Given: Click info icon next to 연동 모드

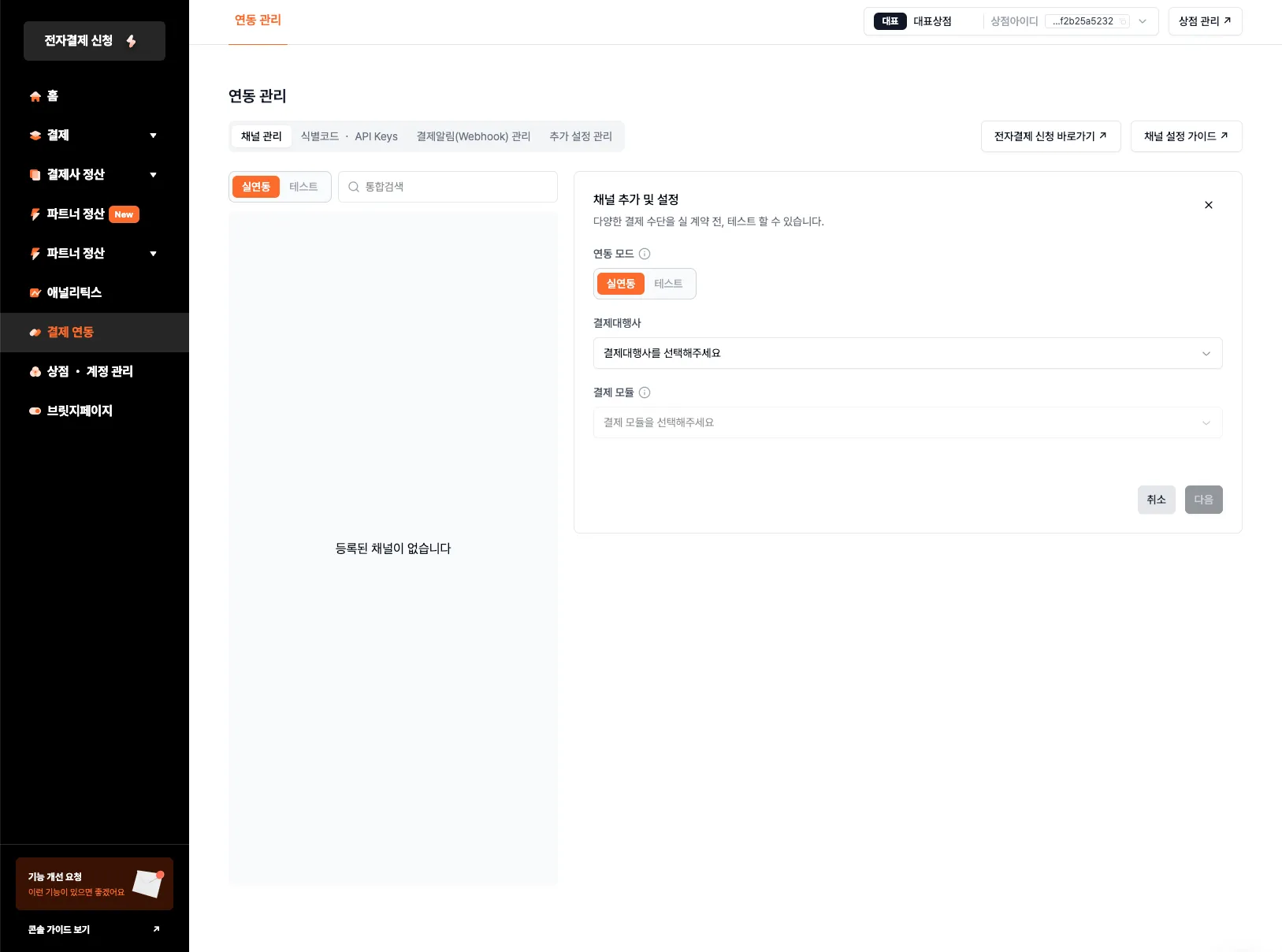Looking at the screenshot, I should pos(645,254).
